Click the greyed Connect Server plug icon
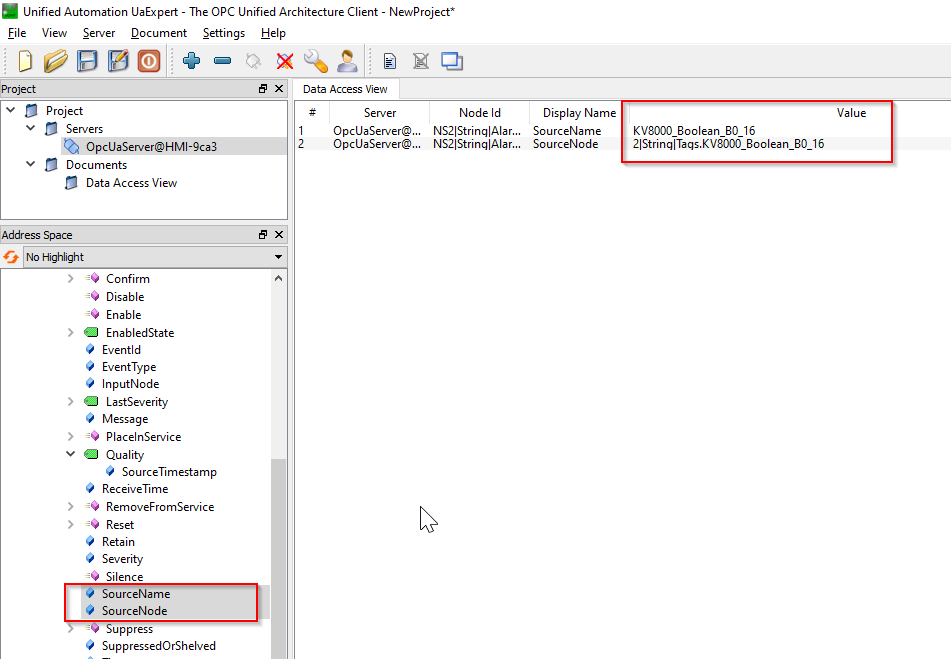The width and height of the screenshot is (951, 659). coord(254,61)
